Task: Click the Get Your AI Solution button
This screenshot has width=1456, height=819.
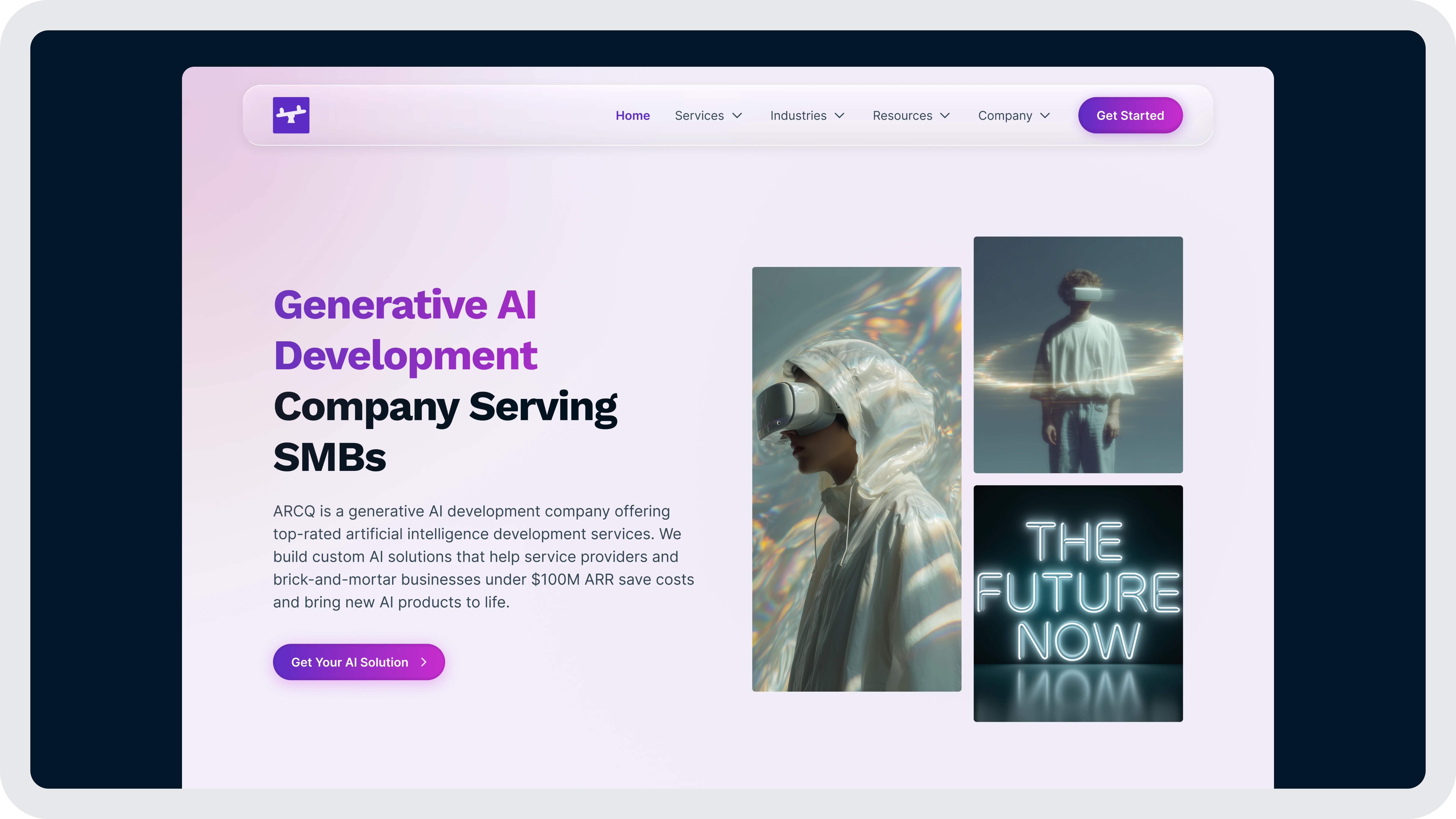Action: 359,662
